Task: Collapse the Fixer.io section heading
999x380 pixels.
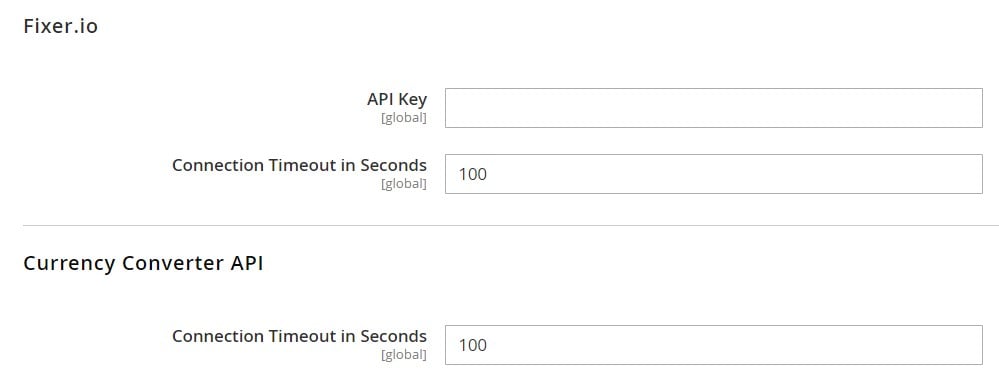Action: [x=61, y=26]
